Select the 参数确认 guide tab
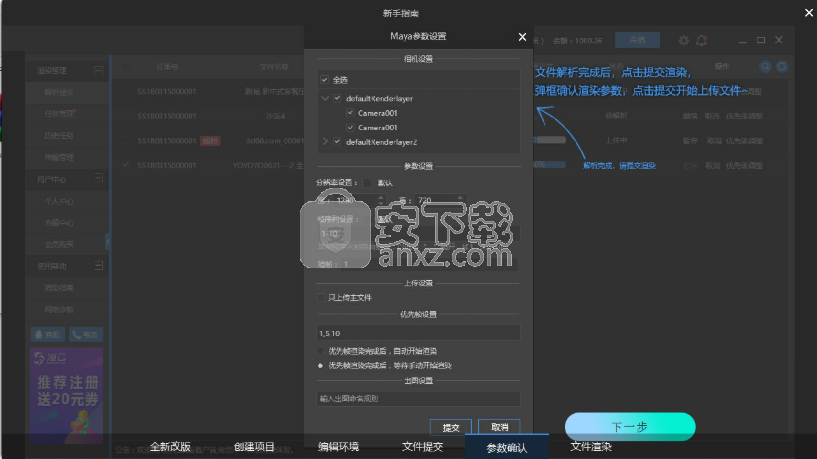Screen dimensions: 817x459 506,447
